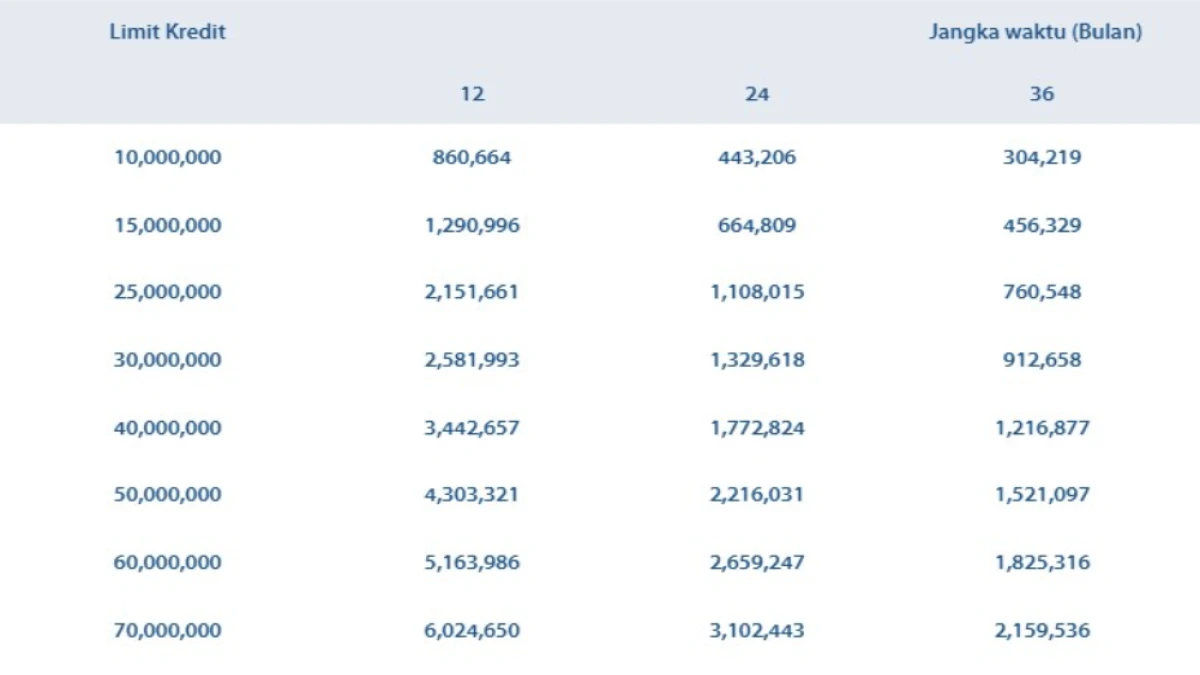
Task: Click installment value 443,206
Action: [757, 157]
